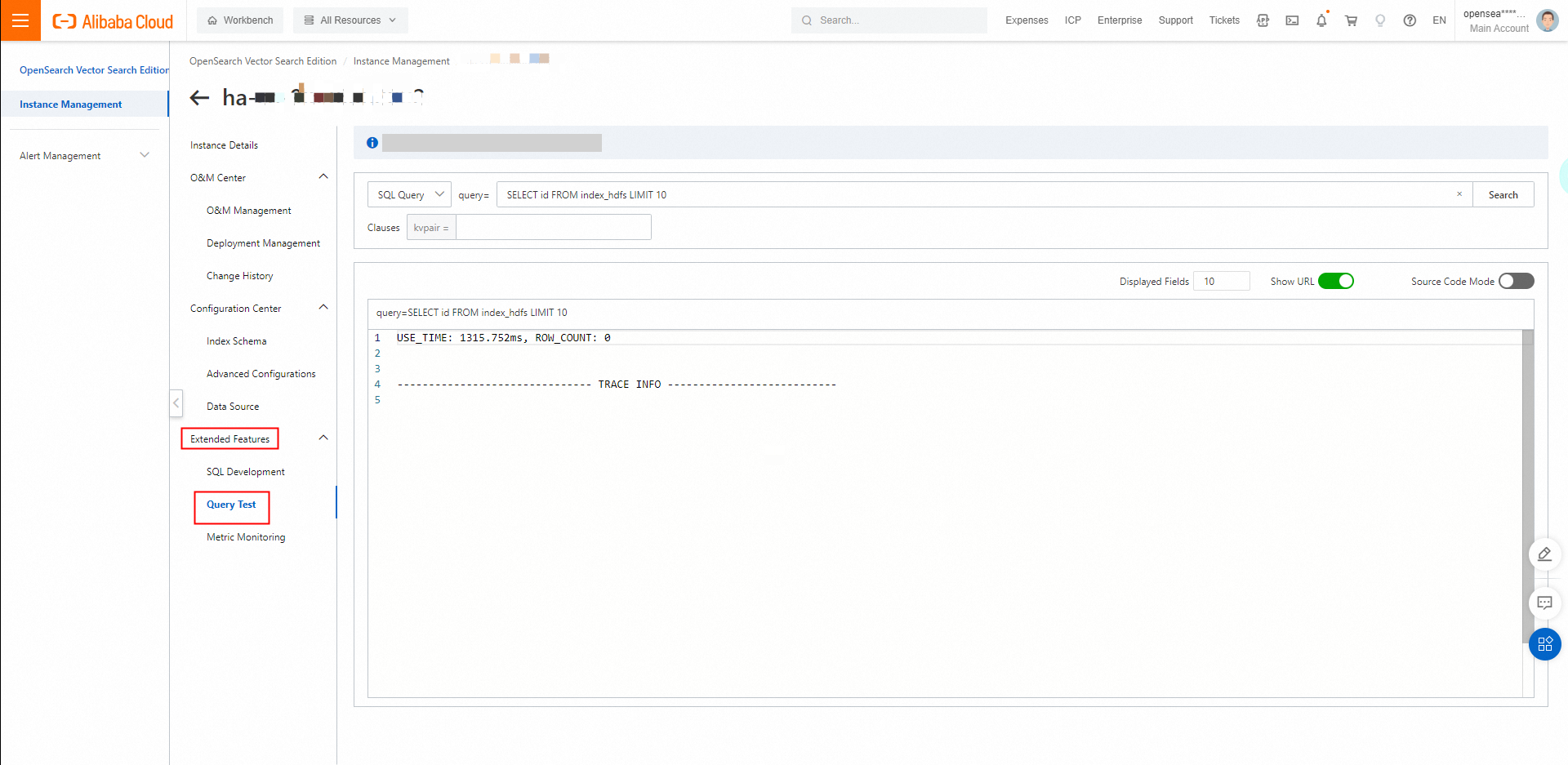Open the Enterprise link

(1120, 20)
